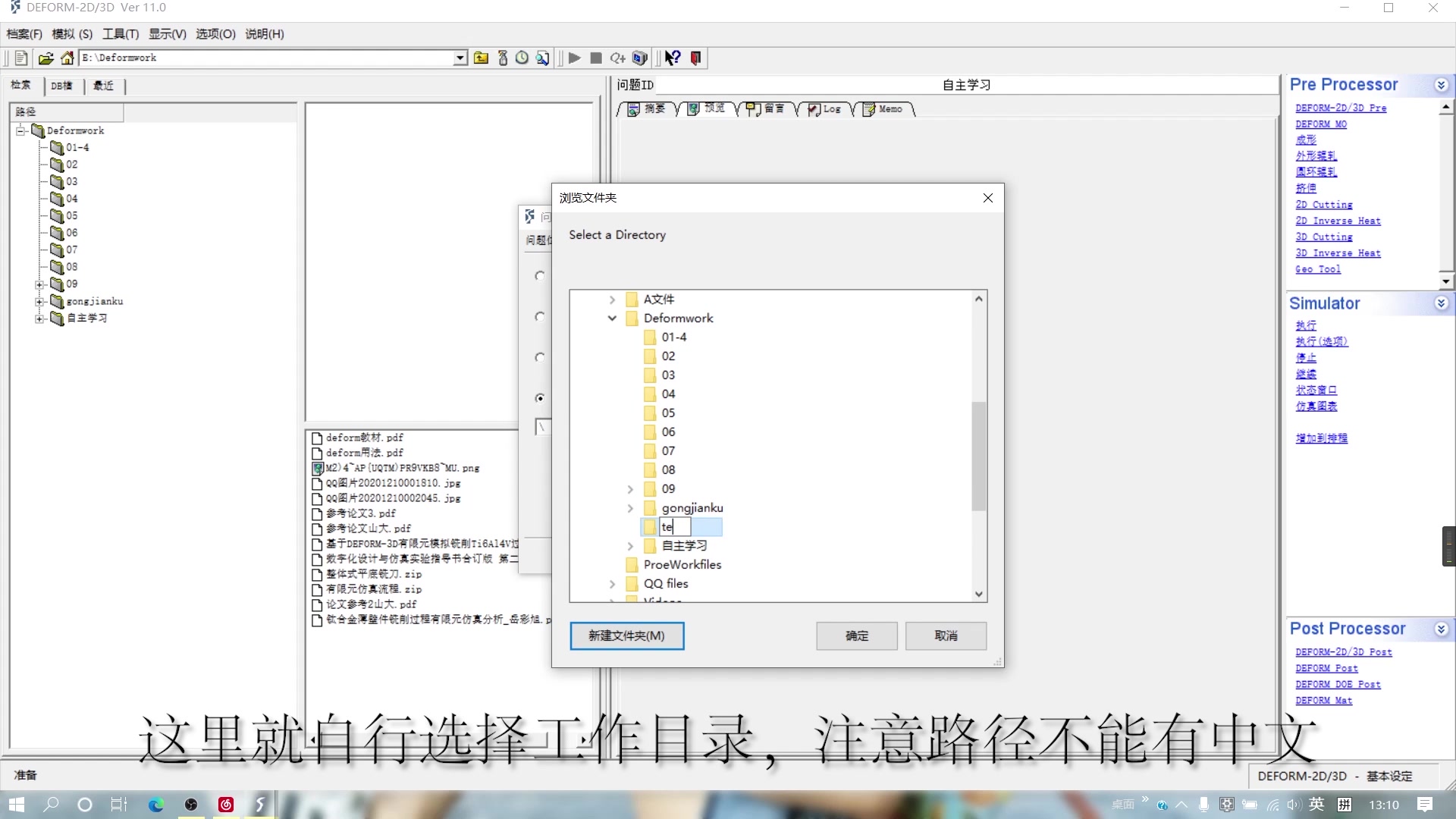Open notification center icon in tray

click(1425, 805)
